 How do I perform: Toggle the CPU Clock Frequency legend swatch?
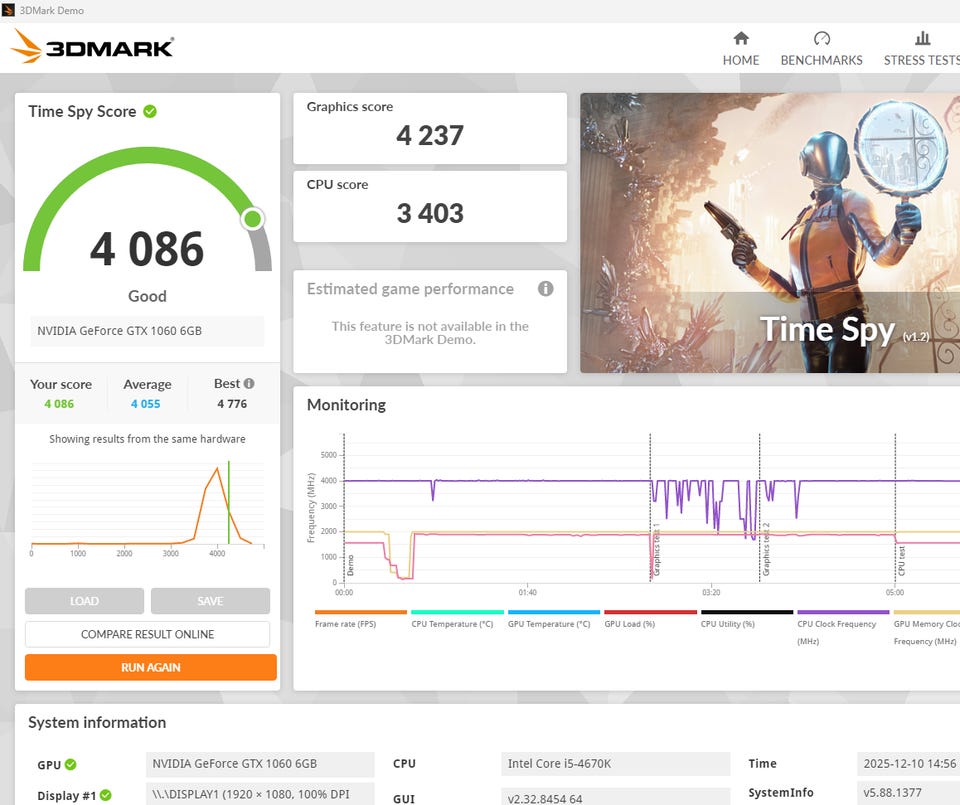[843, 612]
